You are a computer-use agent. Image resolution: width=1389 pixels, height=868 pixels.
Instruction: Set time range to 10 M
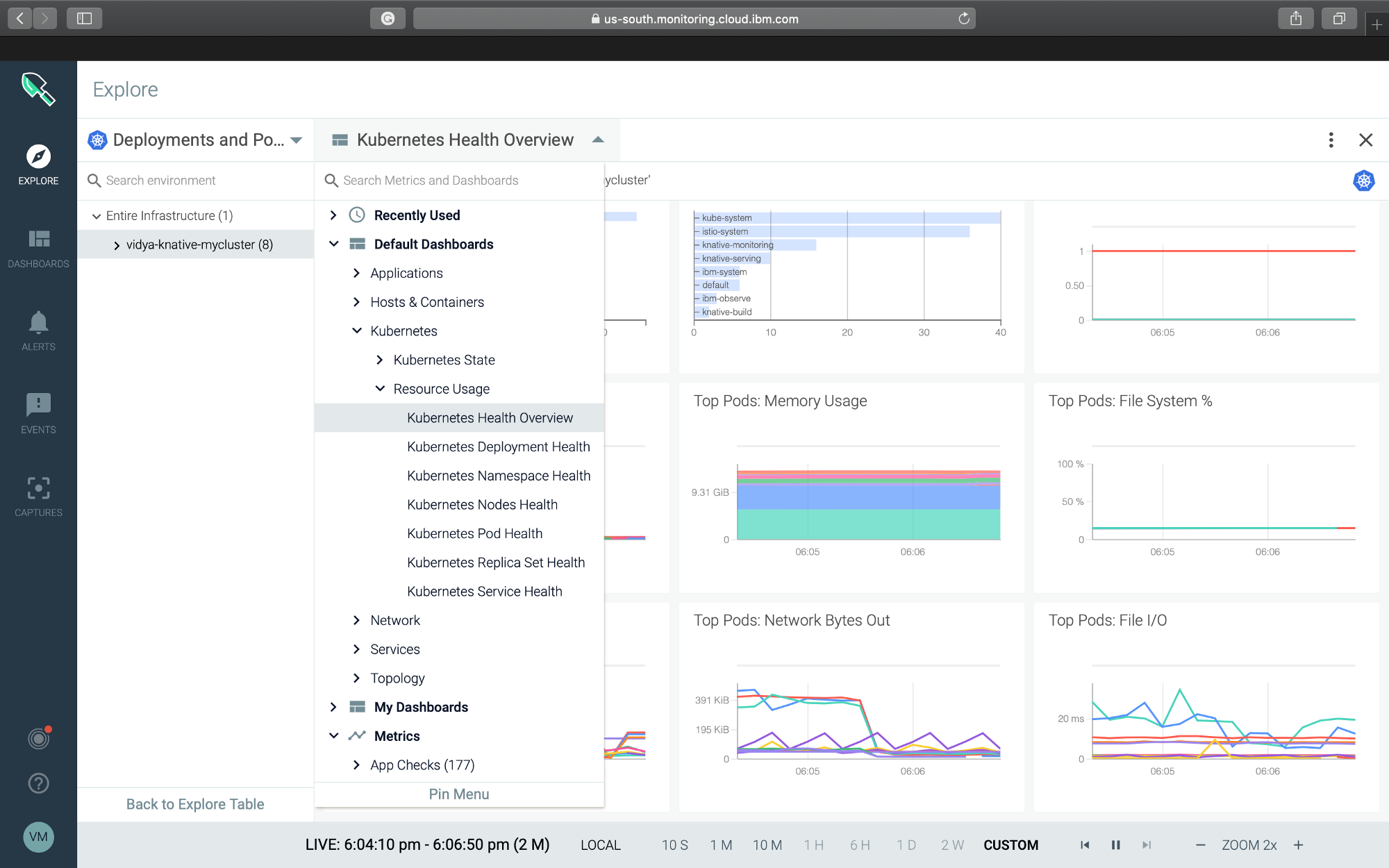tap(767, 845)
